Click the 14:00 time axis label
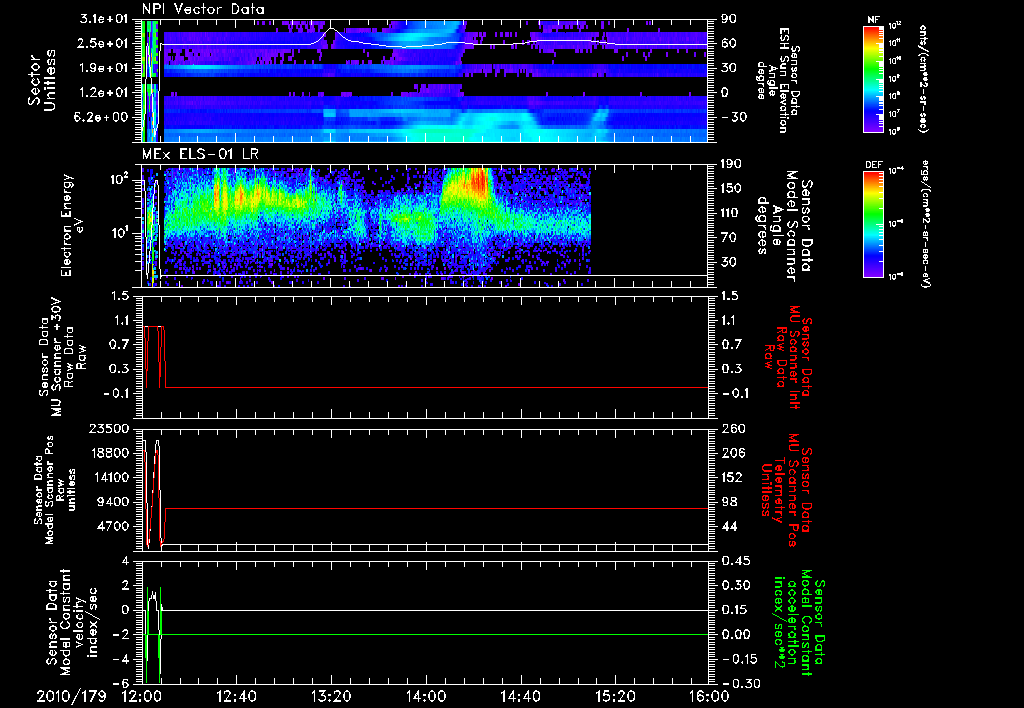The height and width of the screenshot is (708, 1024). [x=425, y=696]
